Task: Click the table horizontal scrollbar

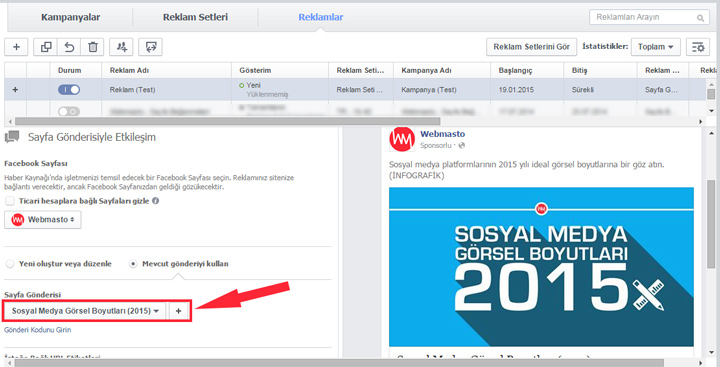Action: pos(227,121)
